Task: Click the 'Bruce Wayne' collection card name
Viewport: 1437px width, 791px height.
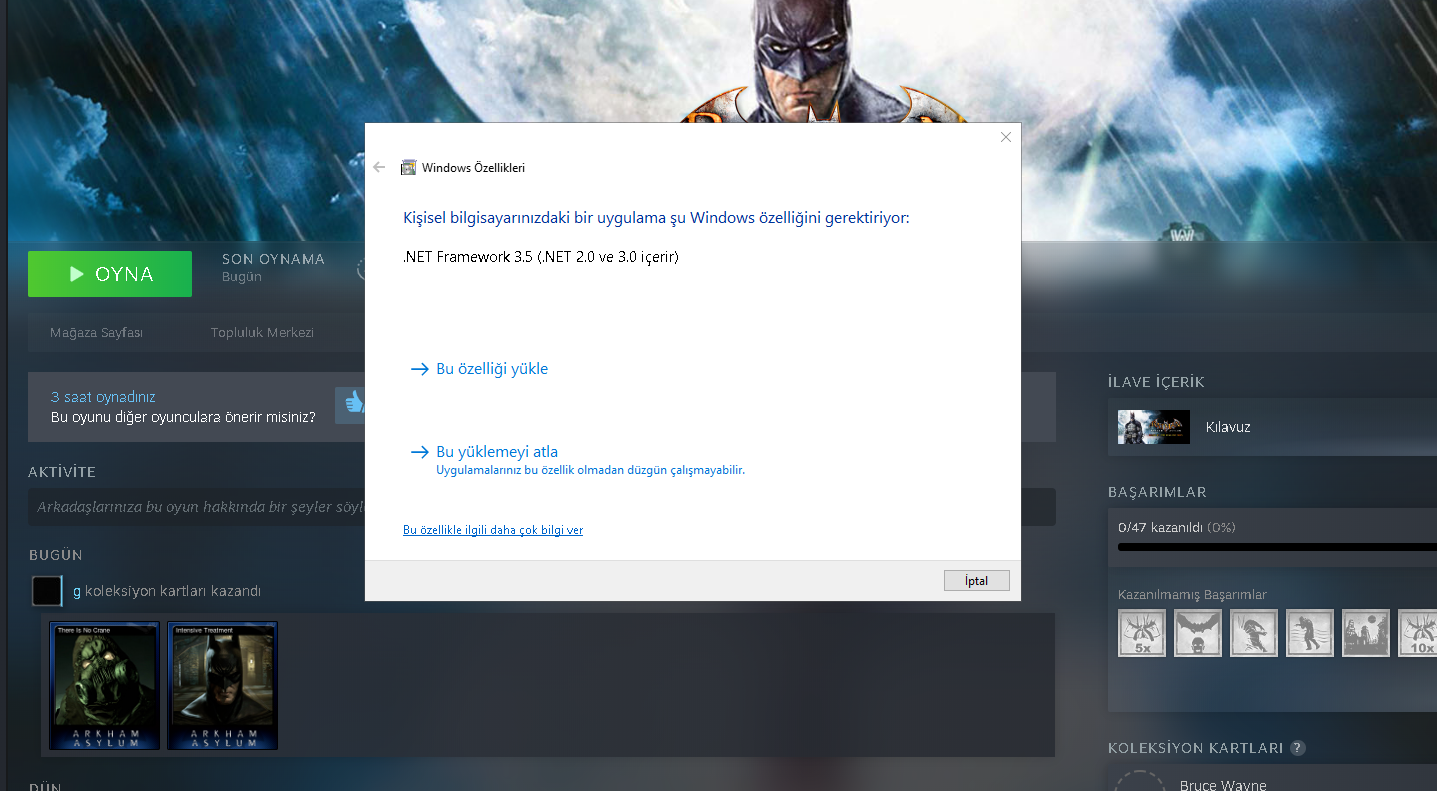Action: [1223, 785]
